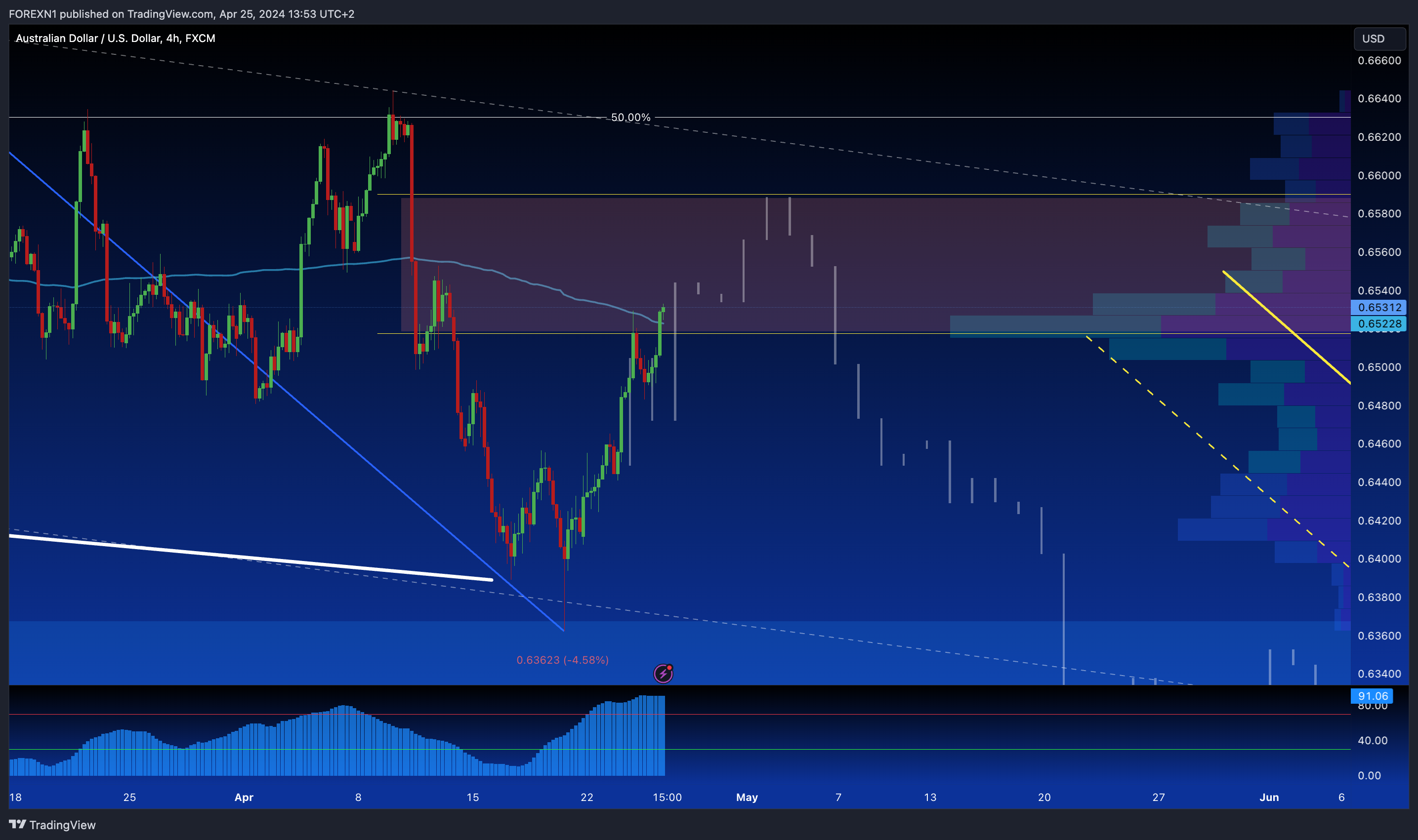Click the lightning event icon near 15:00

pos(663,673)
